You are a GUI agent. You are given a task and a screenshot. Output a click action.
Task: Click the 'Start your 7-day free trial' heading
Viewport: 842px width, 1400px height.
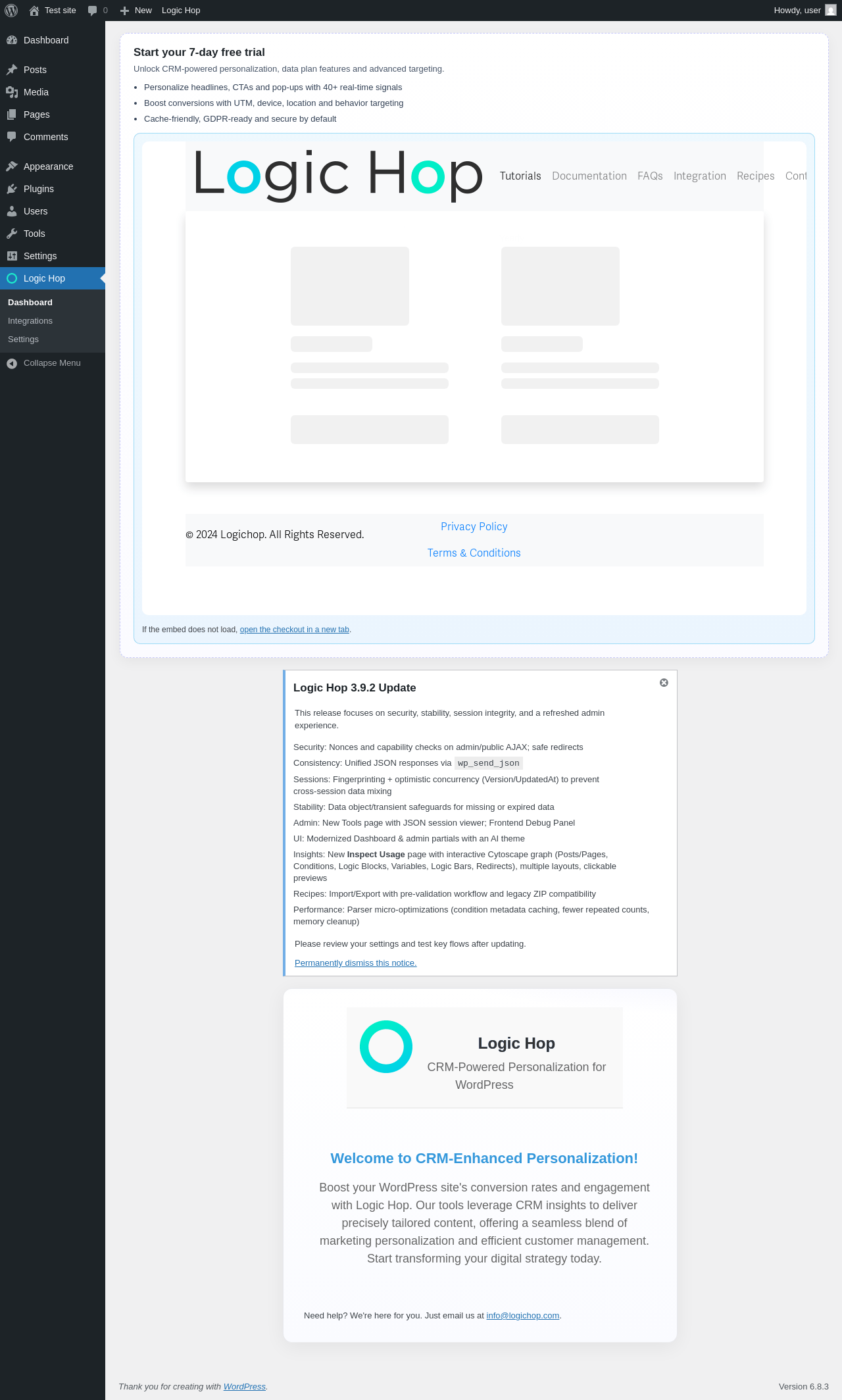199,53
